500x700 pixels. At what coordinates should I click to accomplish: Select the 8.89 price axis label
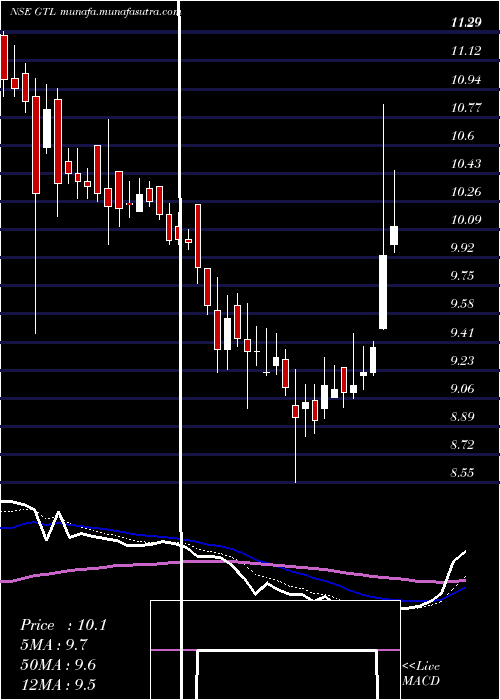pyautogui.click(x=462, y=417)
